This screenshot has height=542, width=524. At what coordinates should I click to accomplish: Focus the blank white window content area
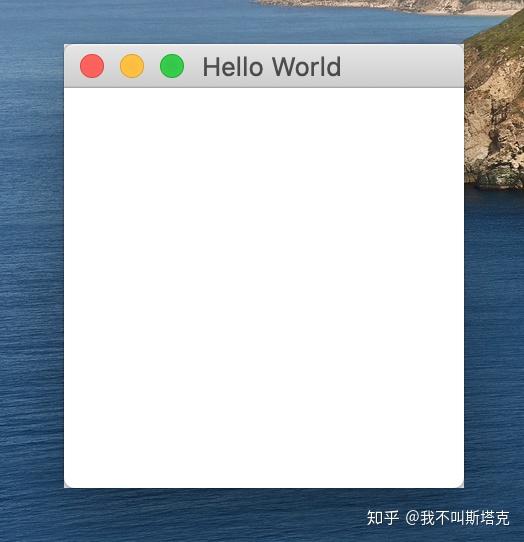pyautogui.click(x=264, y=288)
